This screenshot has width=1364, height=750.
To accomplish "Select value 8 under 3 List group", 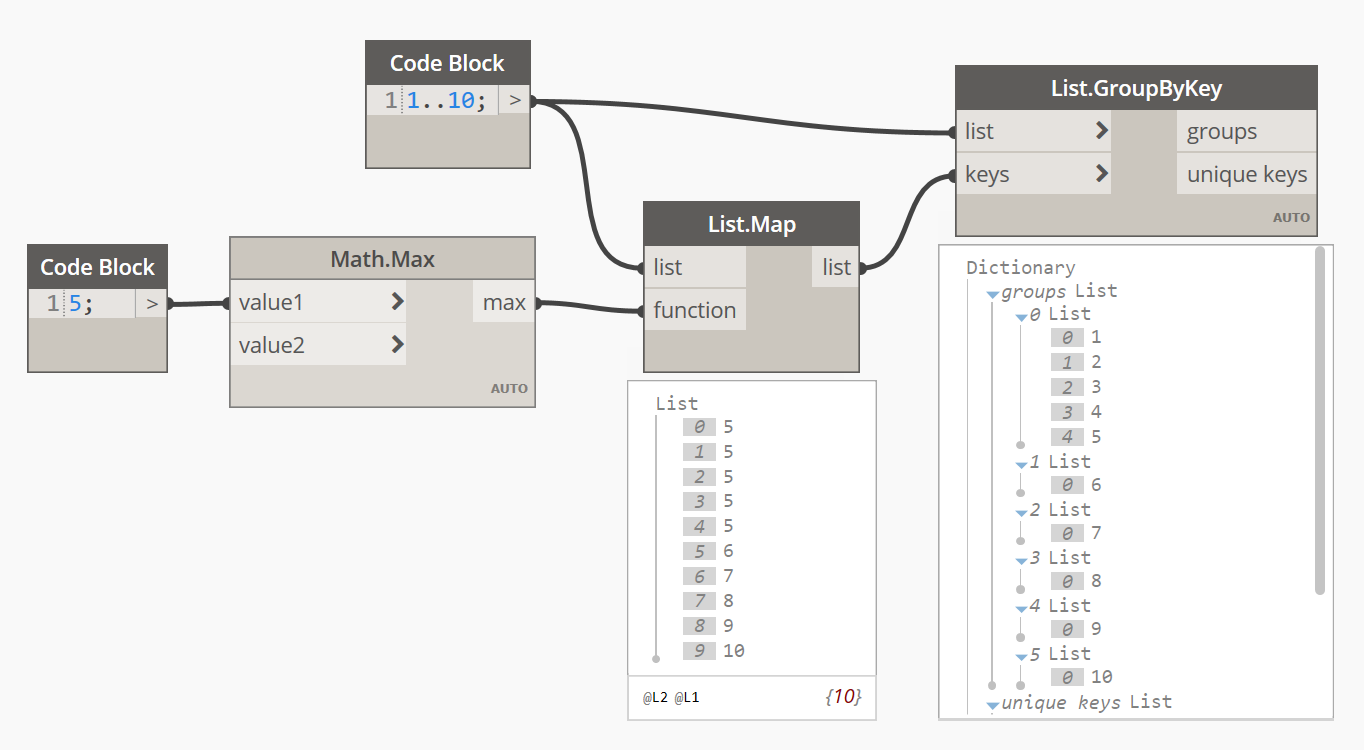I will [1096, 581].
